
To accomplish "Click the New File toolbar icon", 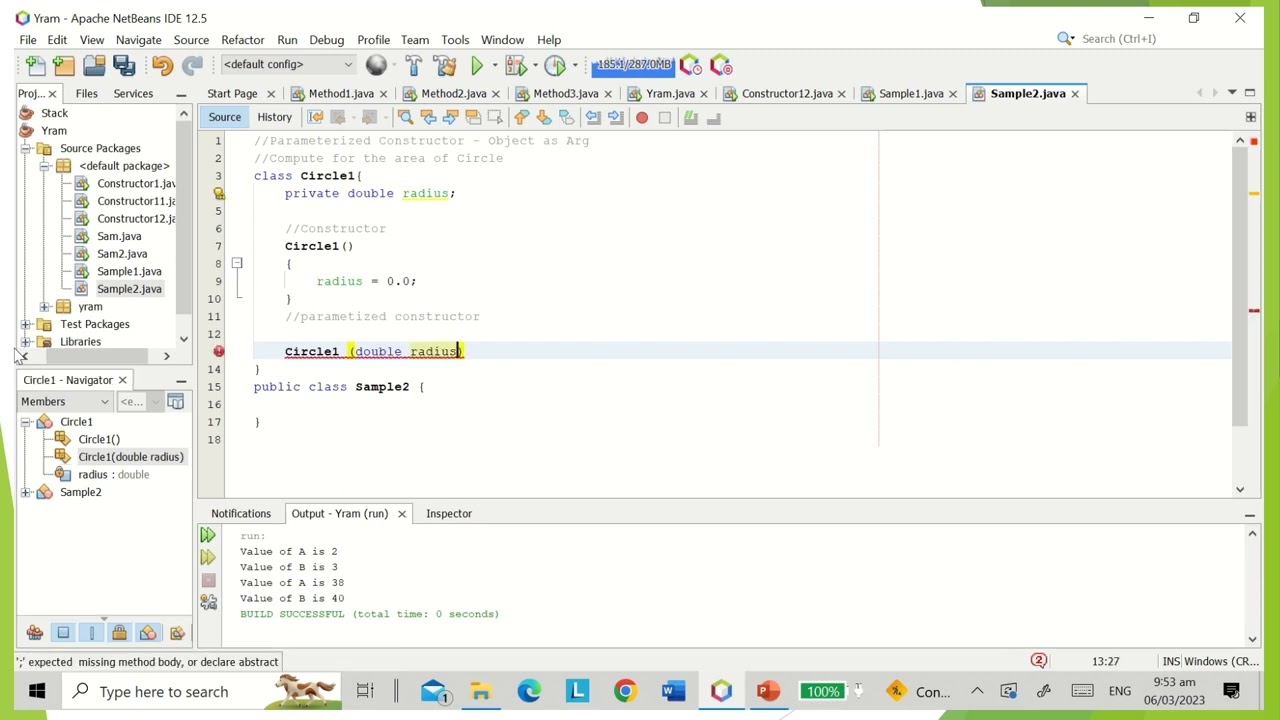I will (x=35, y=65).
